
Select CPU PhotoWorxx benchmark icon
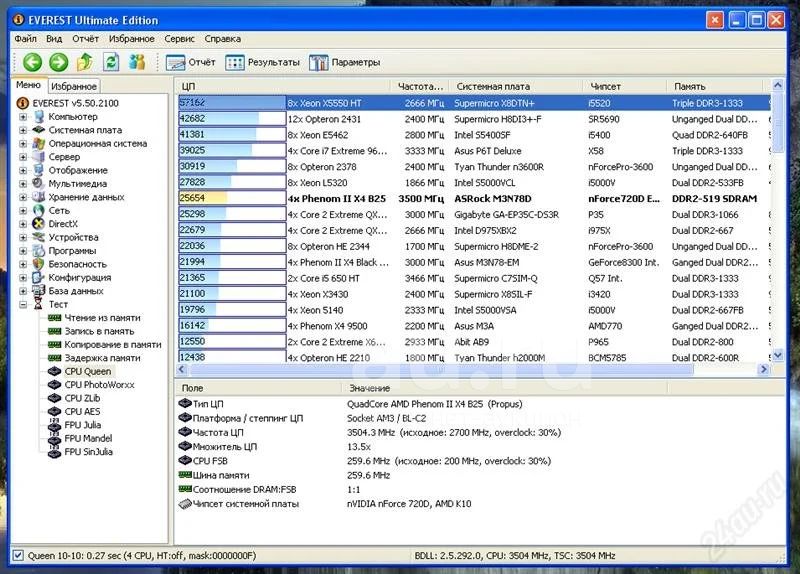coord(55,385)
